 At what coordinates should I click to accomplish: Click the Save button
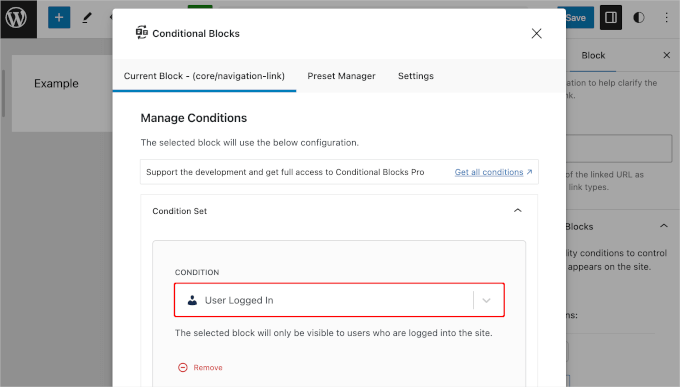point(579,18)
